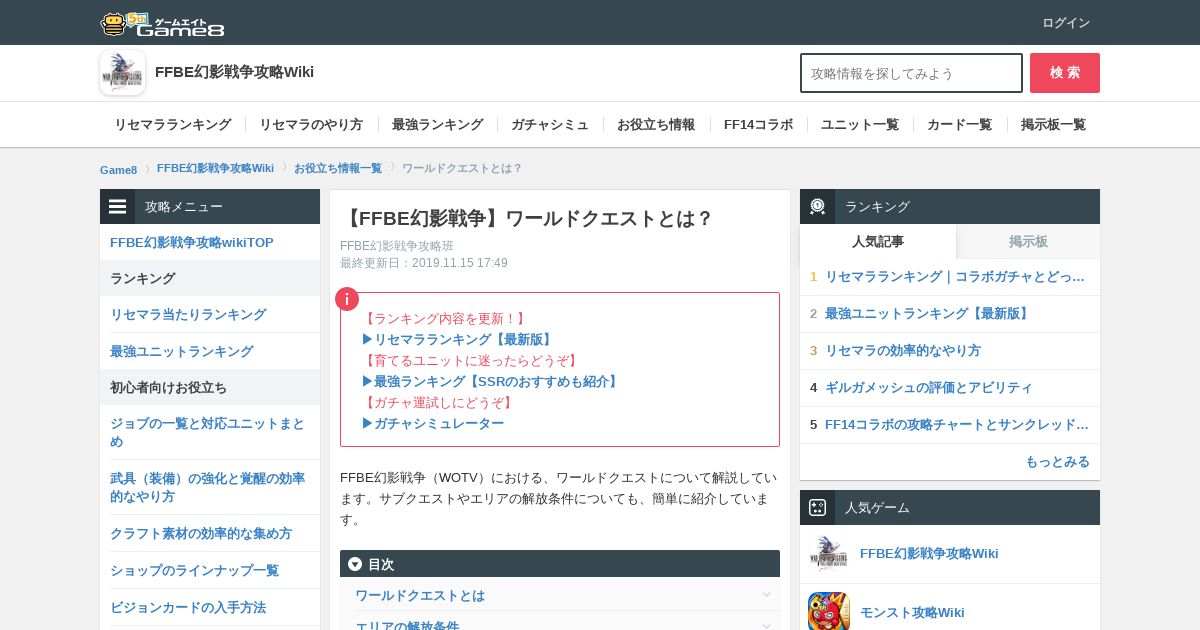Image resolution: width=1200 pixels, height=630 pixels.
Task: Open 武具（装備）の強化と覚醒 sidebar link
Action: [x=208, y=487]
